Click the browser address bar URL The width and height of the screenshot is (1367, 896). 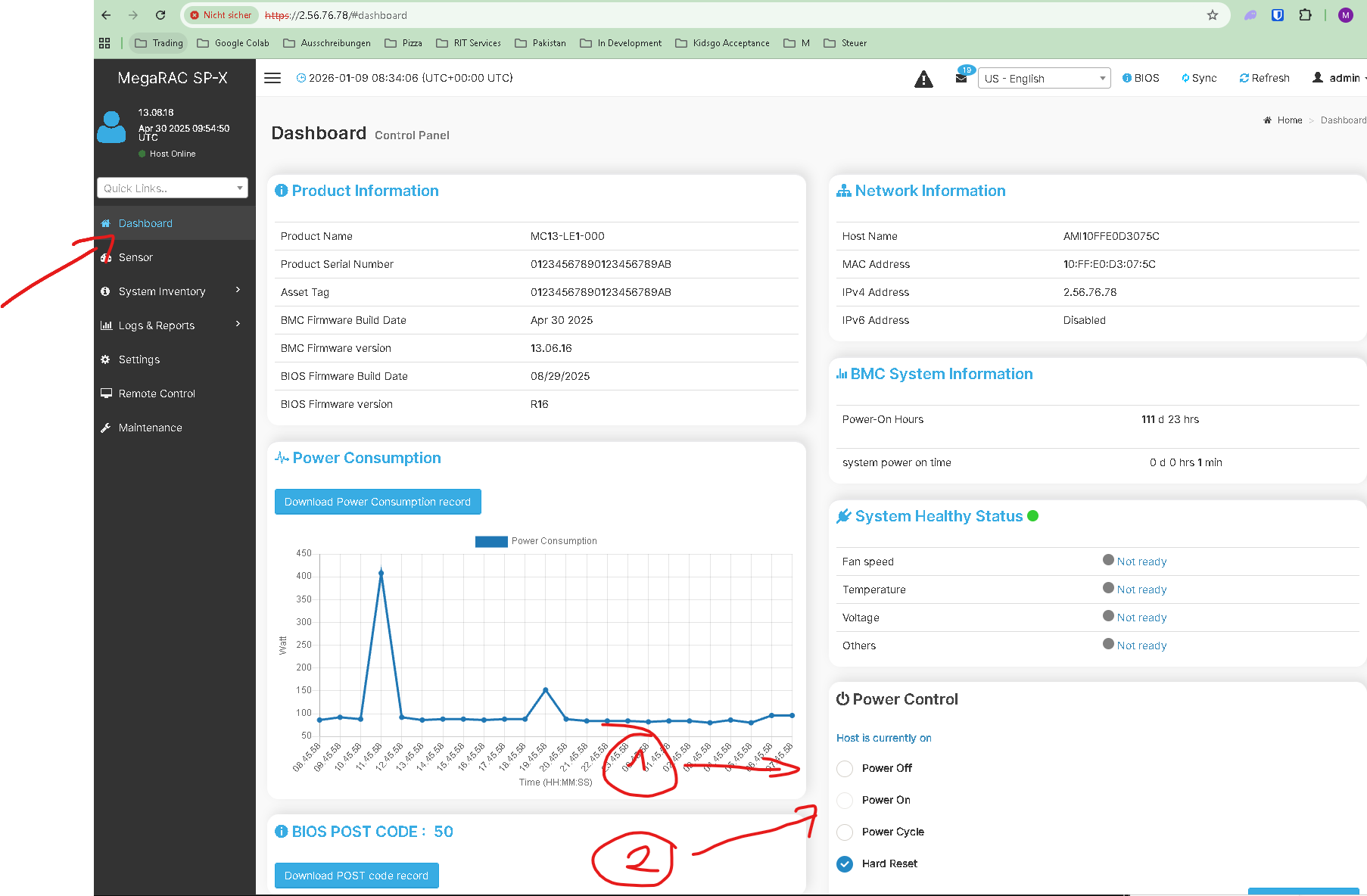(336, 15)
